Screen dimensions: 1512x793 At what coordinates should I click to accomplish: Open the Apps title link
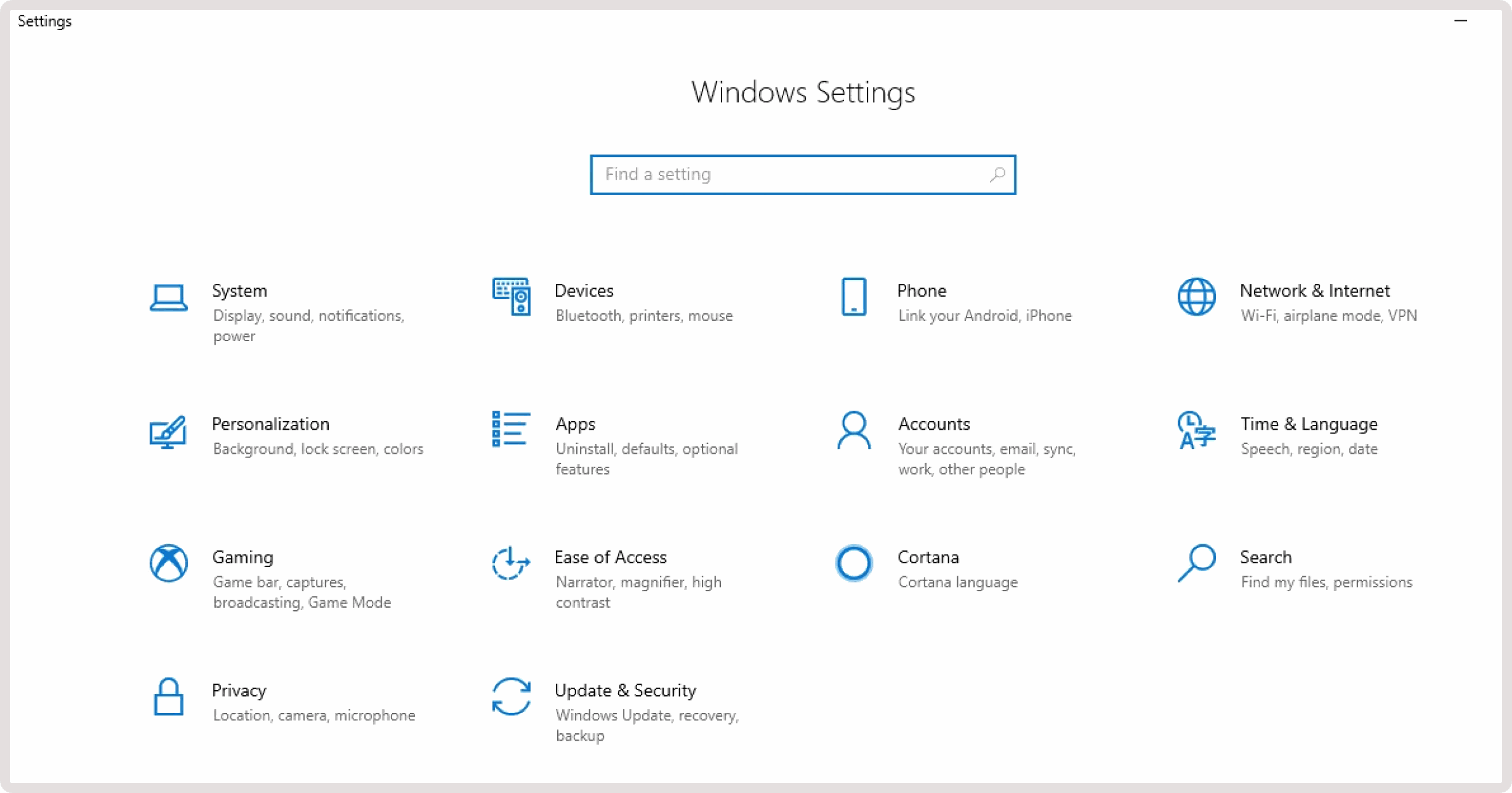(575, 424)
